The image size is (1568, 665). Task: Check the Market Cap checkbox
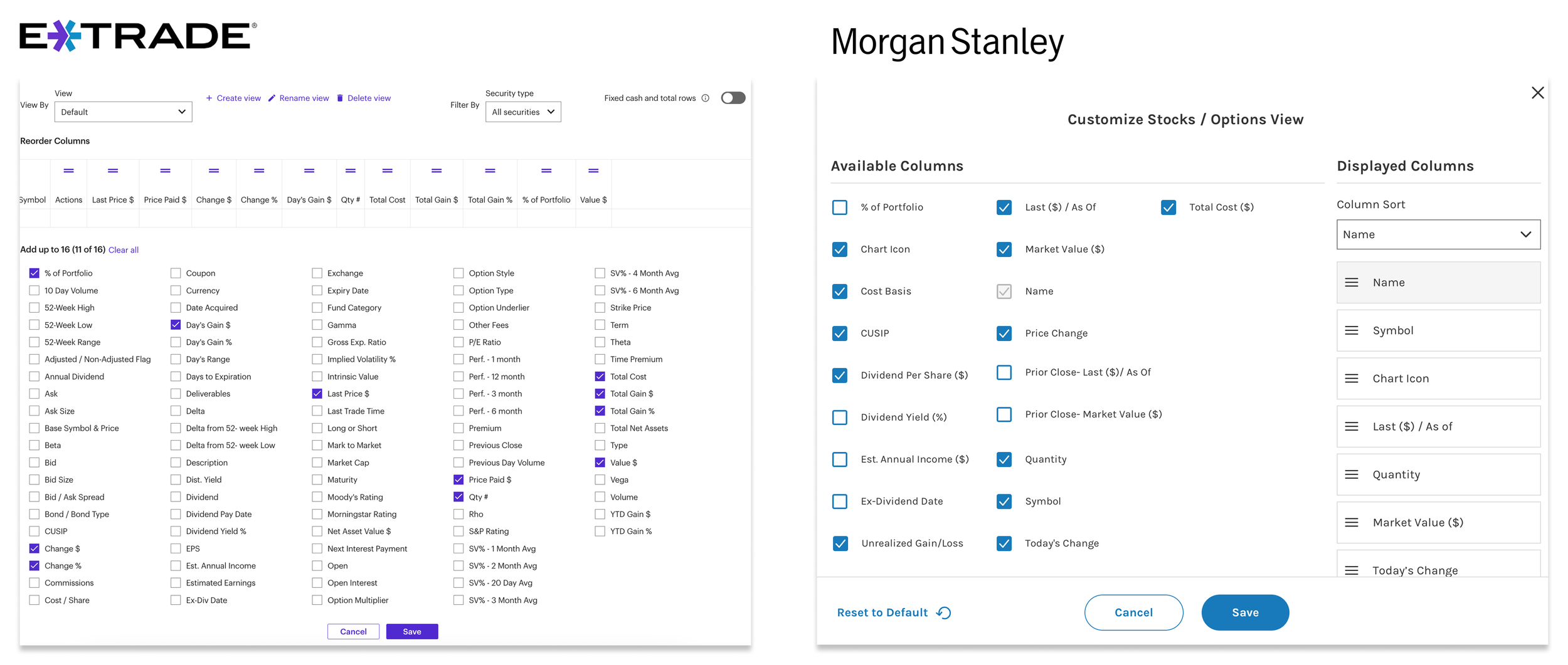coord(317,463)
